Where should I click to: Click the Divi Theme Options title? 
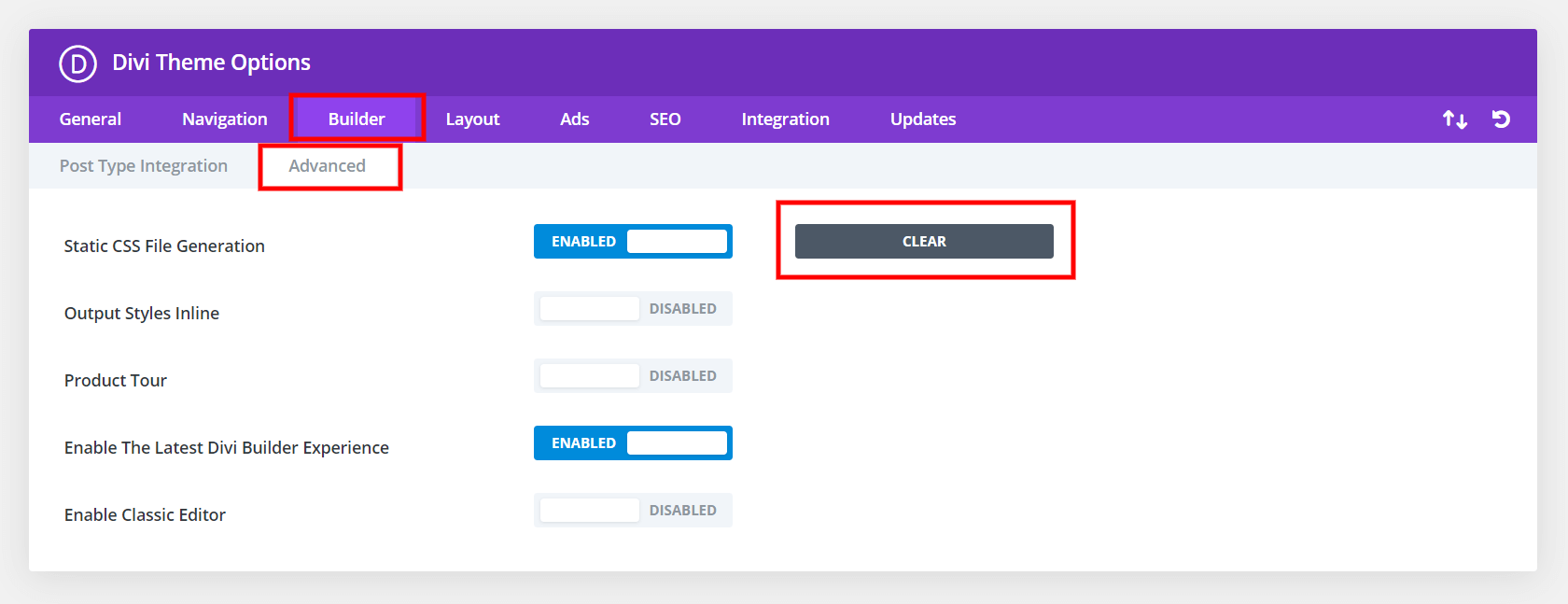[212, 63]
